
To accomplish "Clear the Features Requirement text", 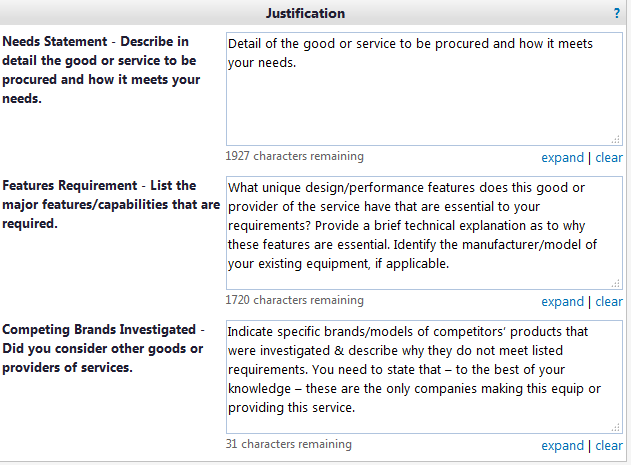I will [x=609, y=302].
